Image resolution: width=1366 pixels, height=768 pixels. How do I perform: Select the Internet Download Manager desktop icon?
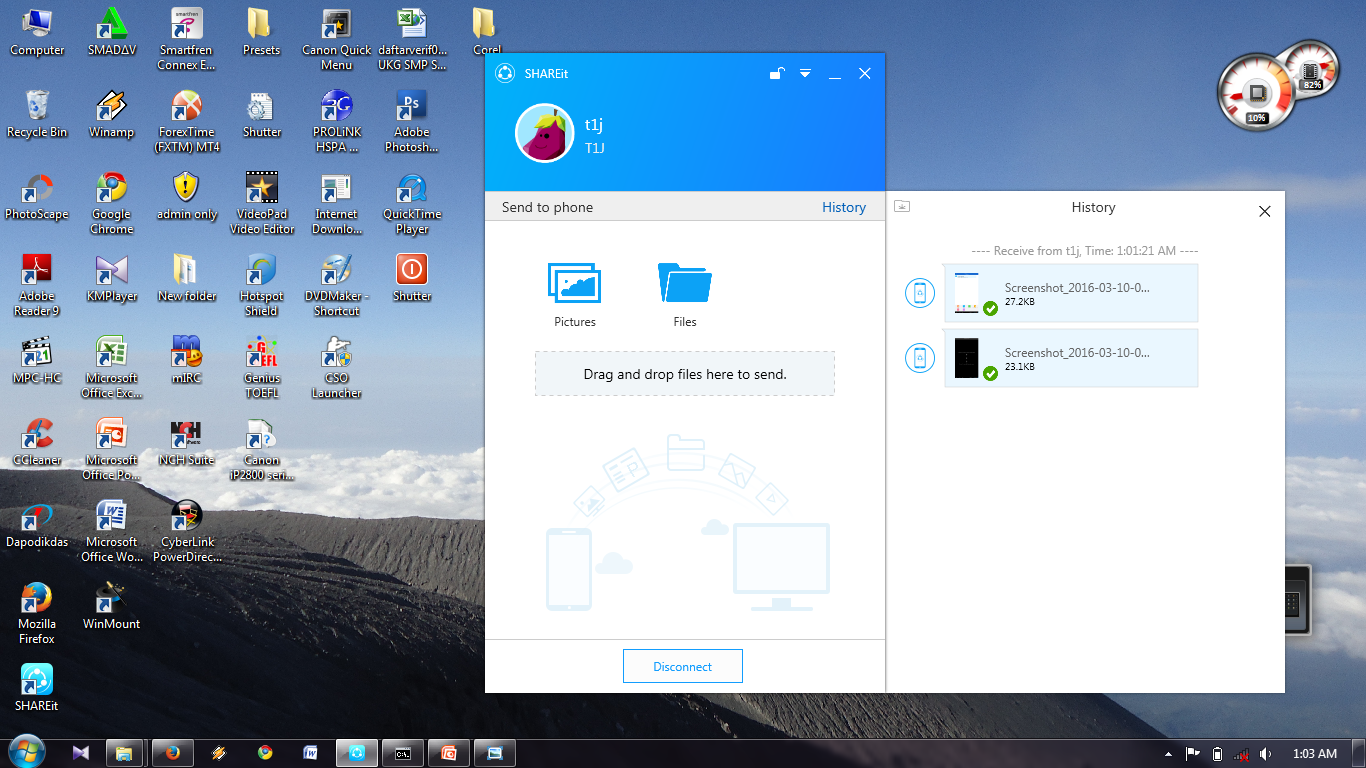coord(336,203)
